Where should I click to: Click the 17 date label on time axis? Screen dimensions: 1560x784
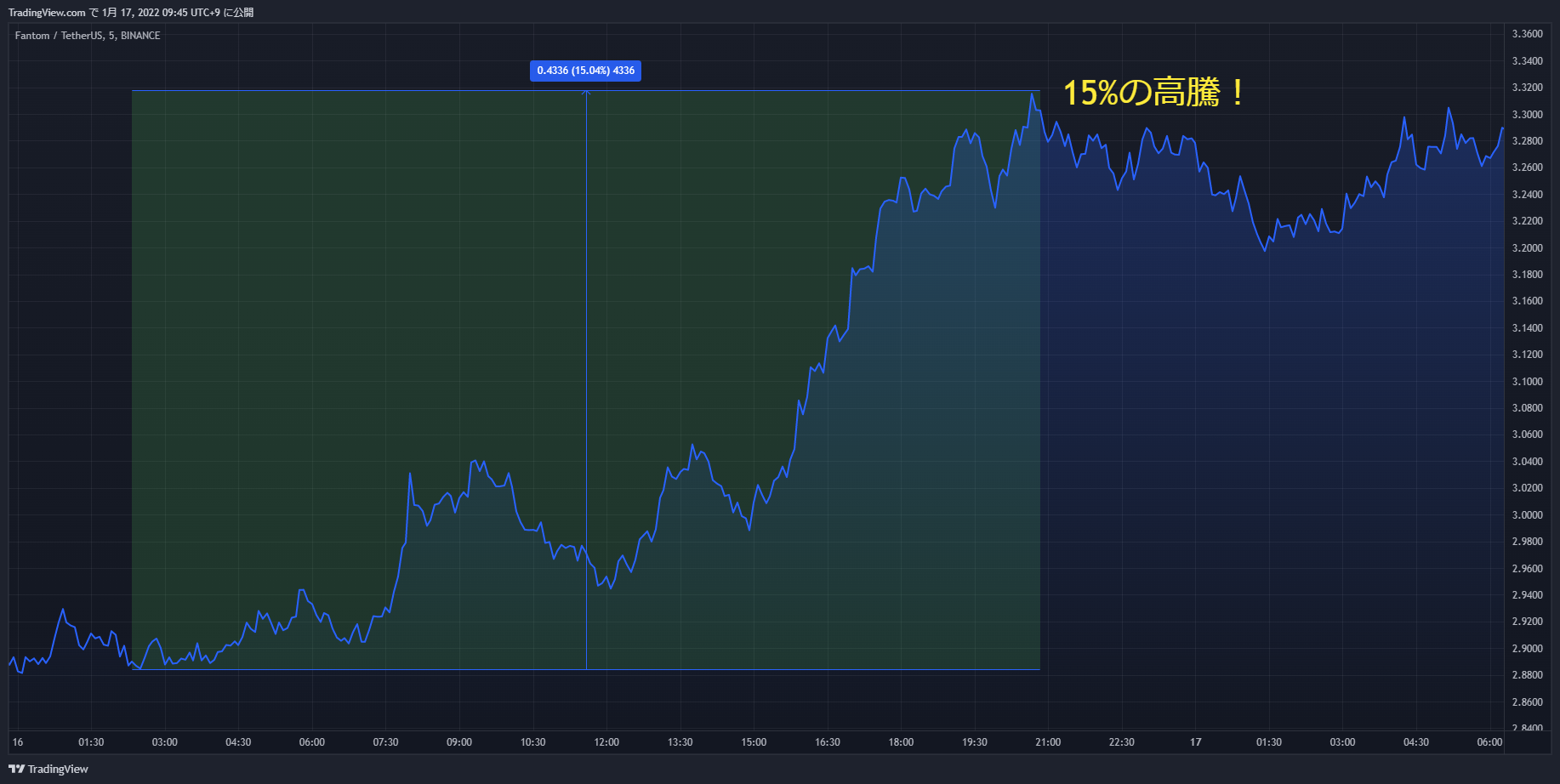(1196, 742)
